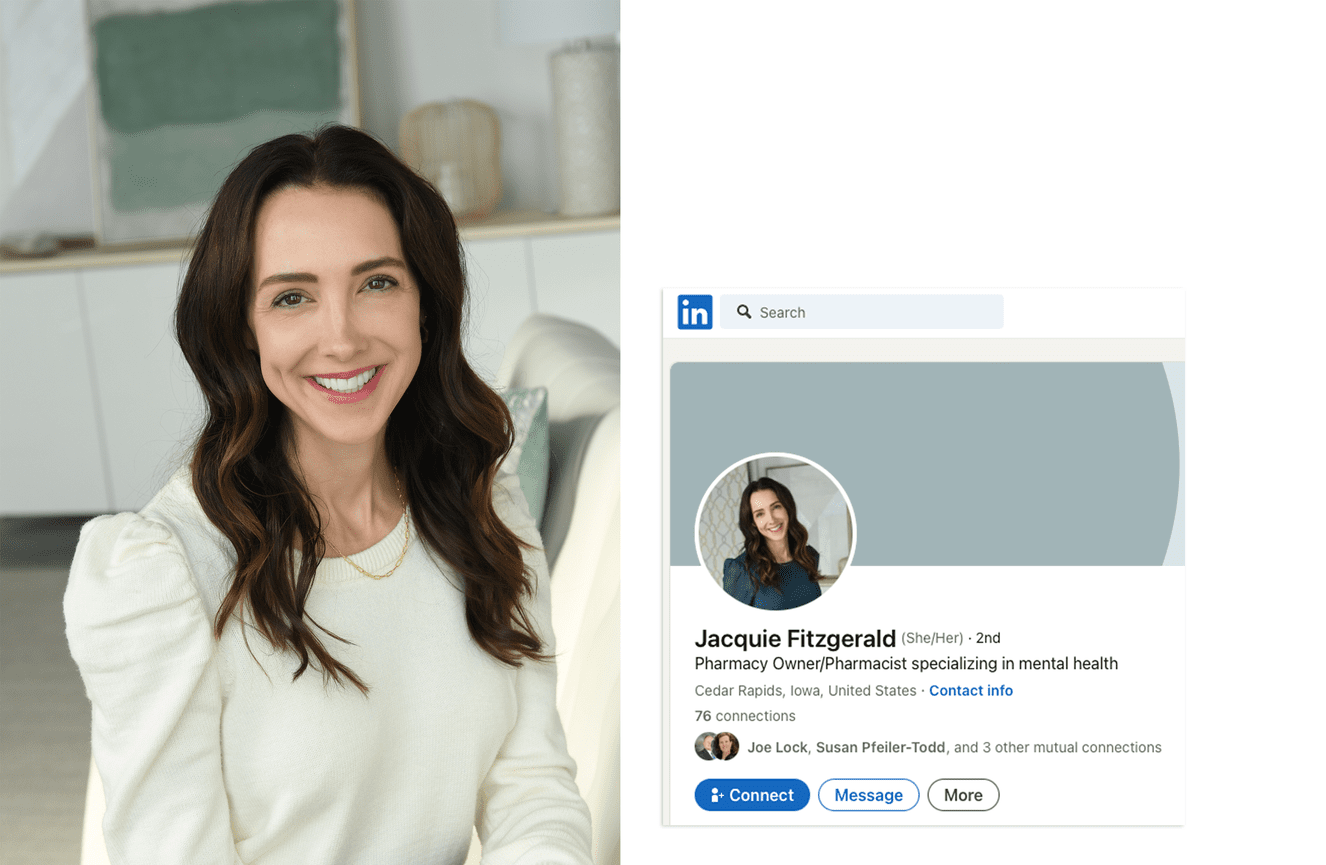Click the Message button
Image resolution: width=1326 pixels, height=865 pixels.
coord(868,795)
